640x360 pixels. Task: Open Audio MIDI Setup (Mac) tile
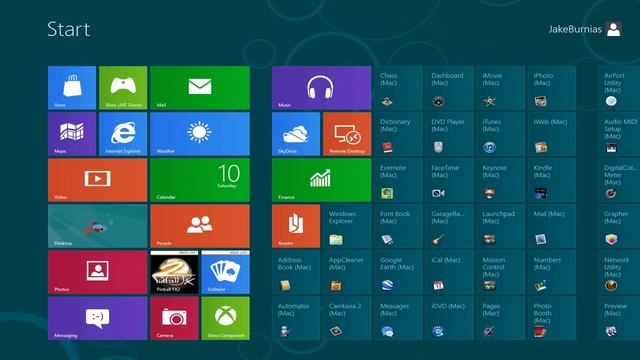620,134
